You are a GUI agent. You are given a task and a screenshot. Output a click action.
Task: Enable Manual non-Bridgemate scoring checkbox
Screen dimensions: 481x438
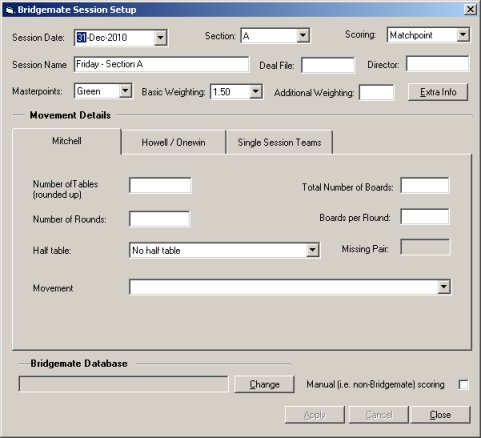(463, 385)
